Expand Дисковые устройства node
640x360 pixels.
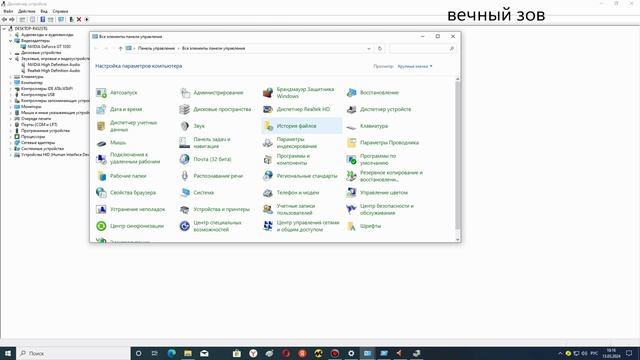click(x=11, y=53)
